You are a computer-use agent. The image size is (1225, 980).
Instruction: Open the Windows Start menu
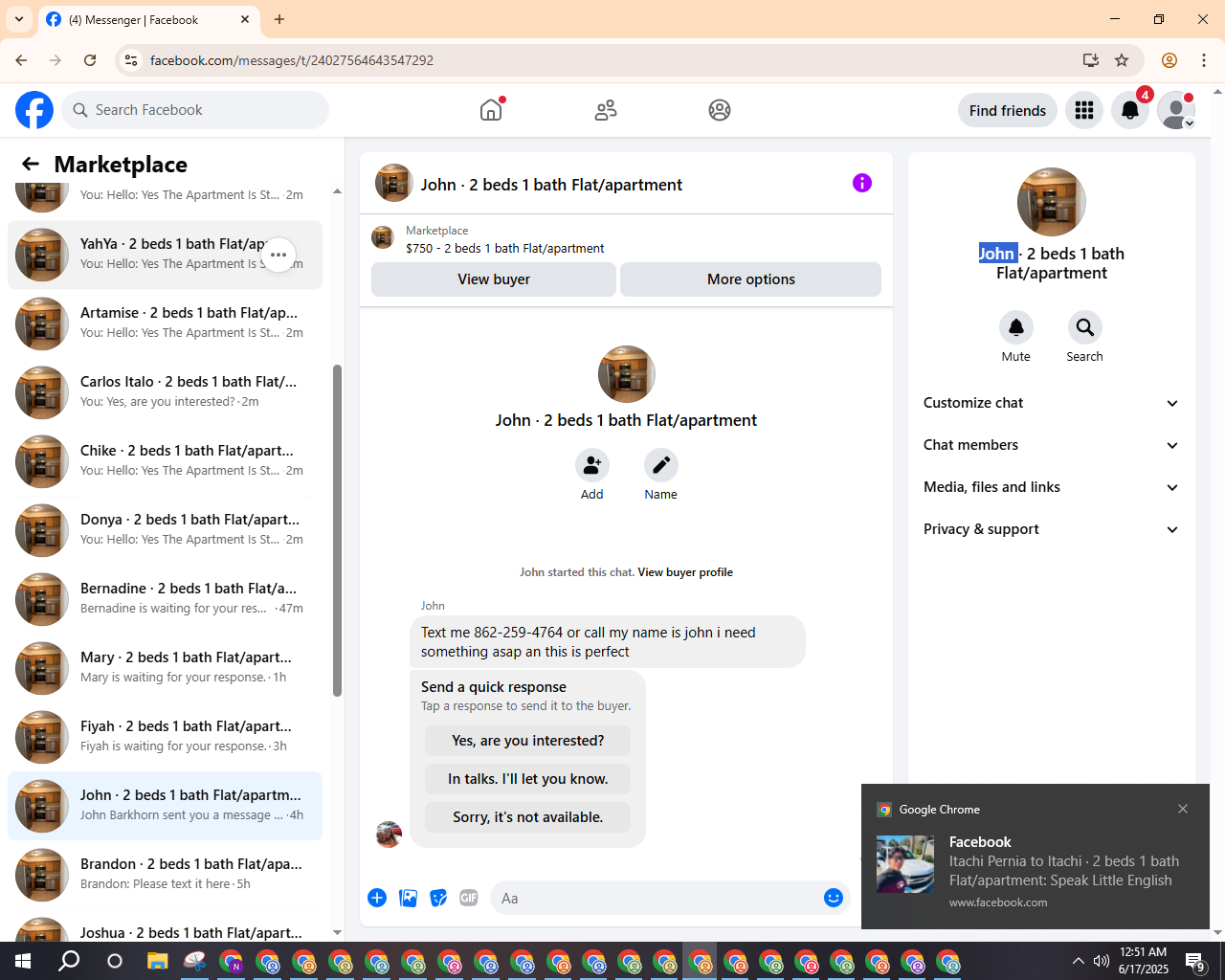(x=23, y=961)
